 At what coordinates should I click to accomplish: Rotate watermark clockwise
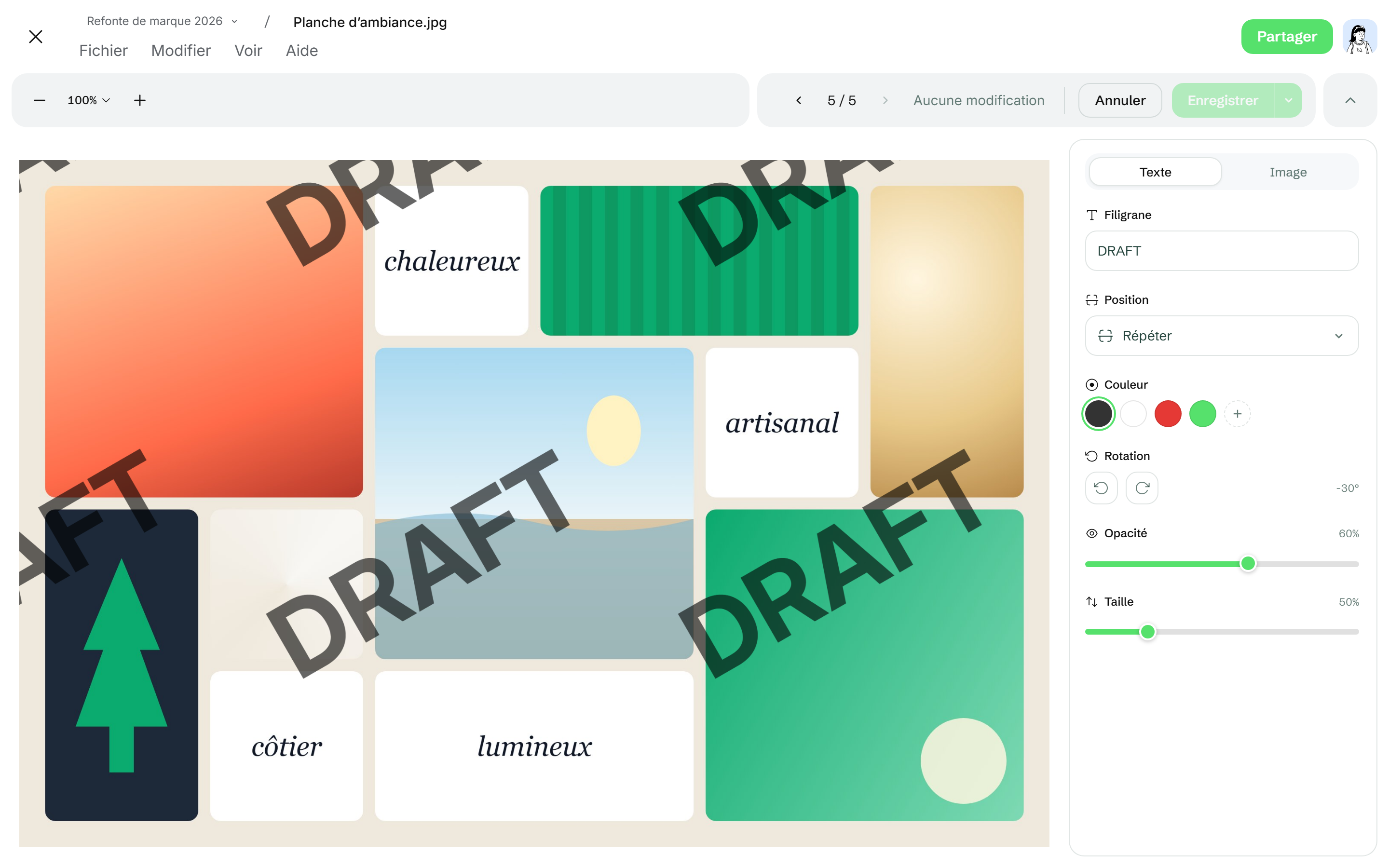(1142, 488)
